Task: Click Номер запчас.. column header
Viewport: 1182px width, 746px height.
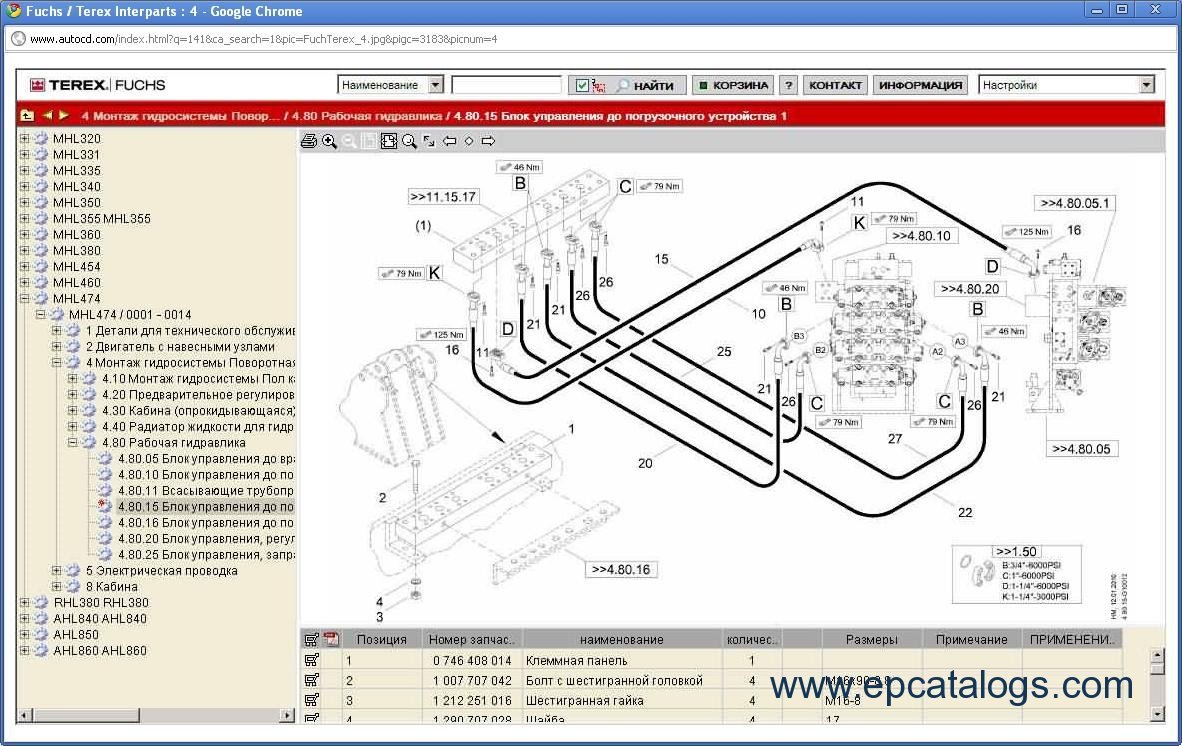Action: tap(471, 640)
